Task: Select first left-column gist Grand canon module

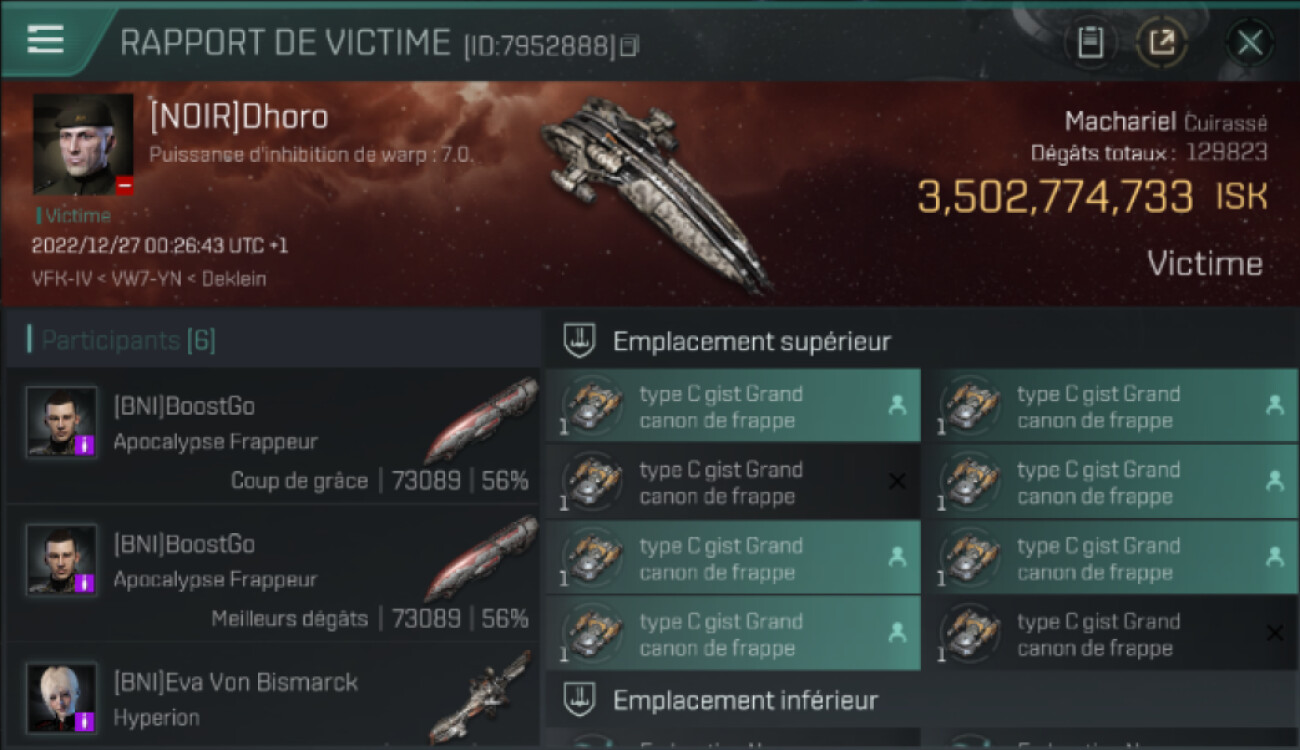Action: [733, 405]
